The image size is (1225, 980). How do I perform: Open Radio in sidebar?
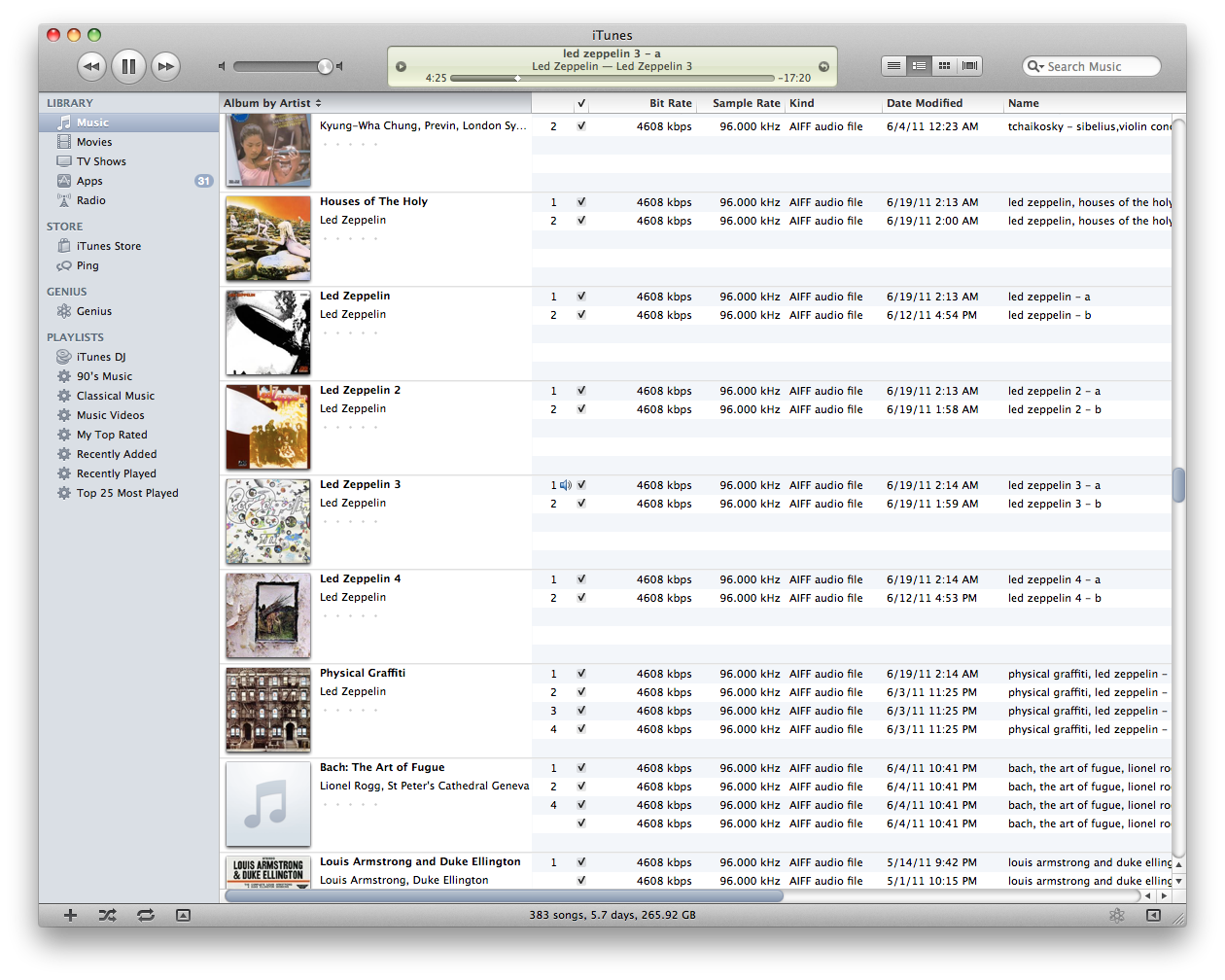click(128, 200)
